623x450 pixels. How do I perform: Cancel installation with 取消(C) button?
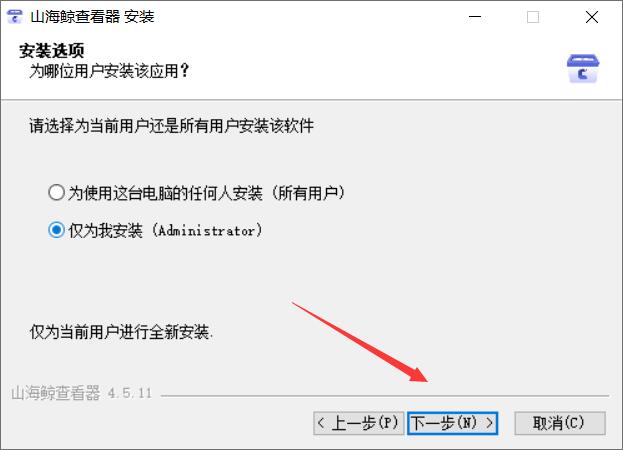[x=560, y=423]
